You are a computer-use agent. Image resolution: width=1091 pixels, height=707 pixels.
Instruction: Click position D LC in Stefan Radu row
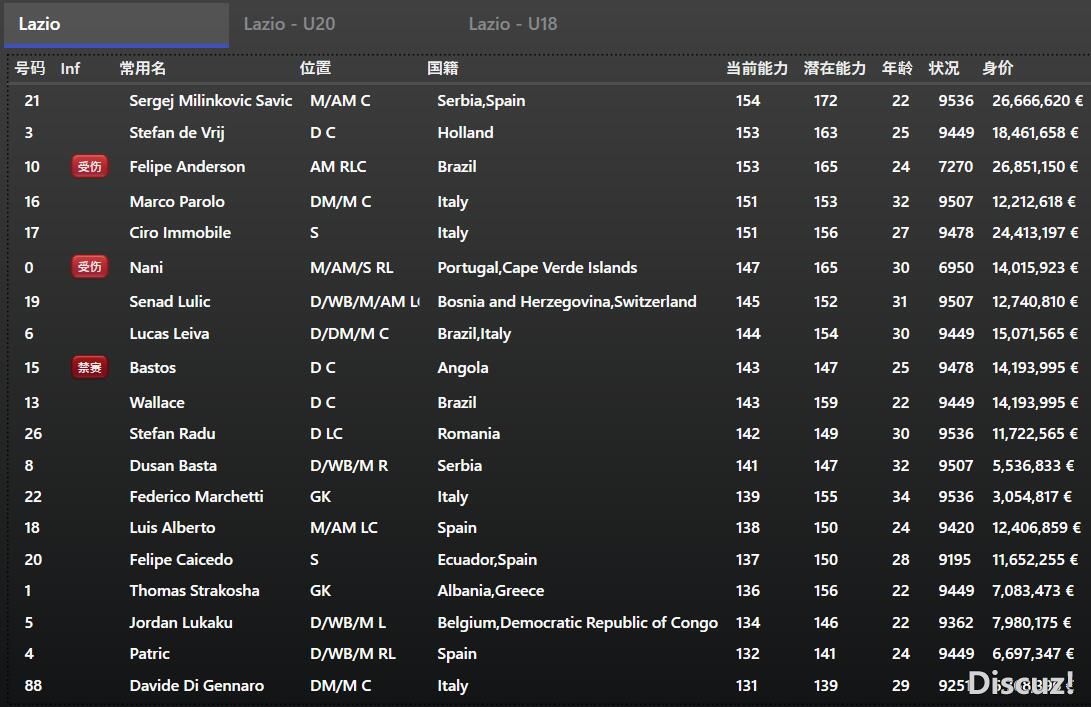pyautogui.click(x=326, y=434)
